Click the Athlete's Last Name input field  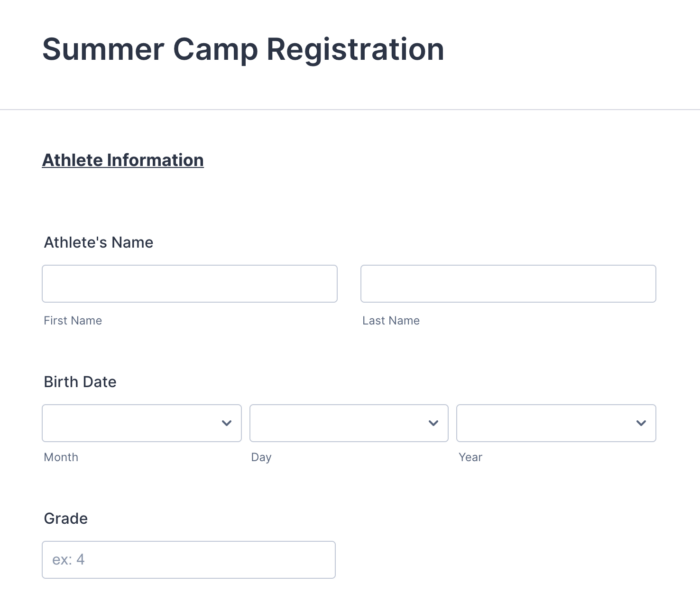pyautogui.click(x=507, y=284)
